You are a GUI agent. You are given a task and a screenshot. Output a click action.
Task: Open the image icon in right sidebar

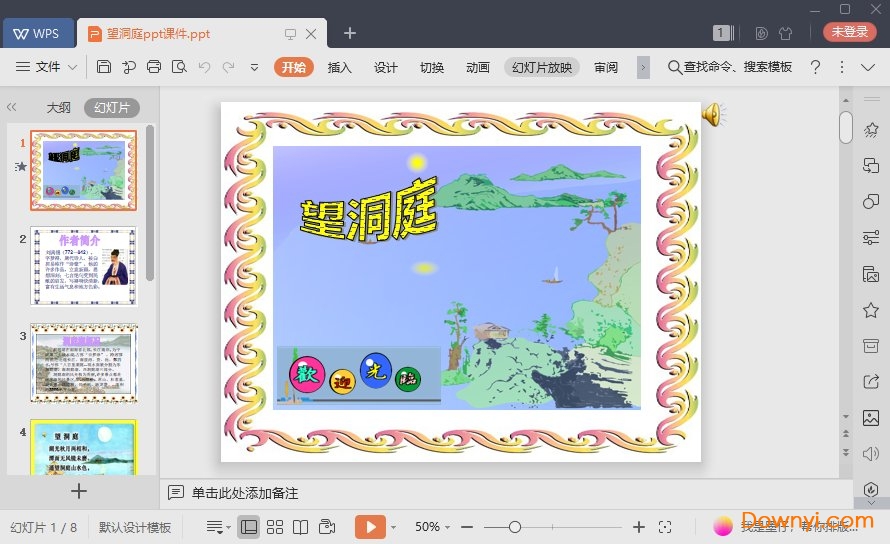tap(871, 418)
